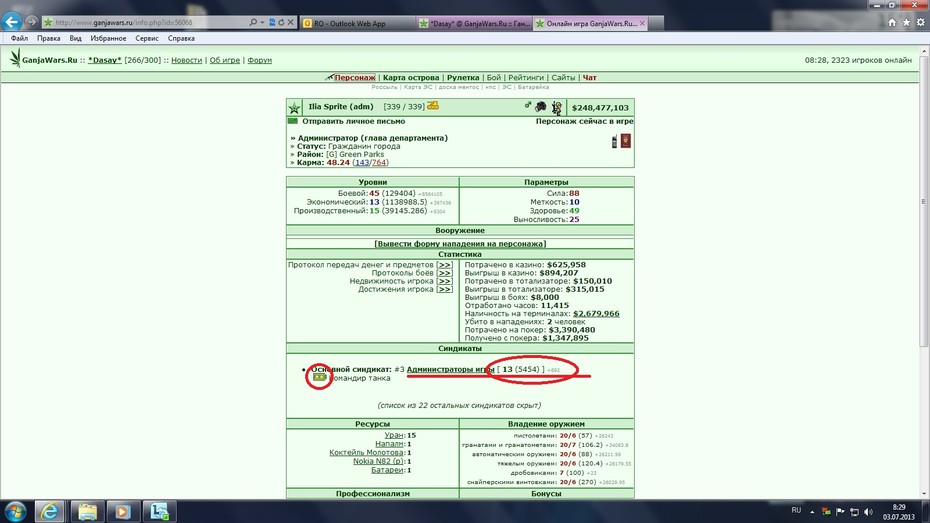The image size is (930, 523).
Task: Open the Уран resource link
Action: pos(394,435)
